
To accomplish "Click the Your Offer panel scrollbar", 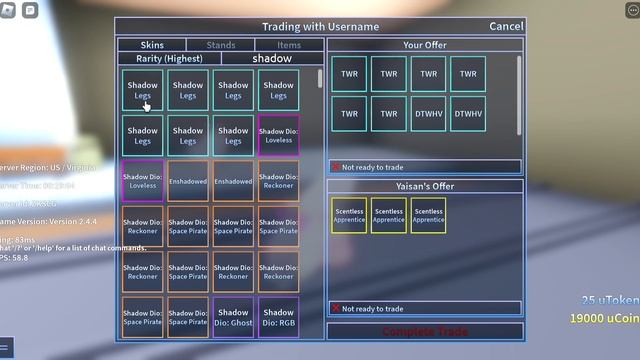I will (x=519, y=96).
